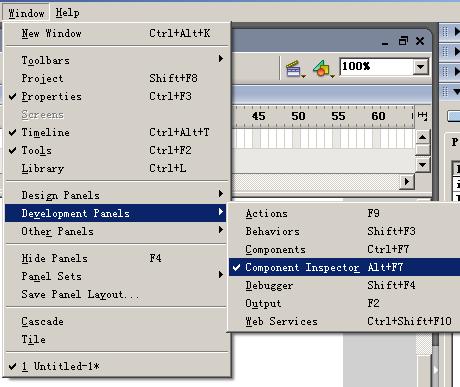Expand the Other Panels submenu

coord(117,231)
